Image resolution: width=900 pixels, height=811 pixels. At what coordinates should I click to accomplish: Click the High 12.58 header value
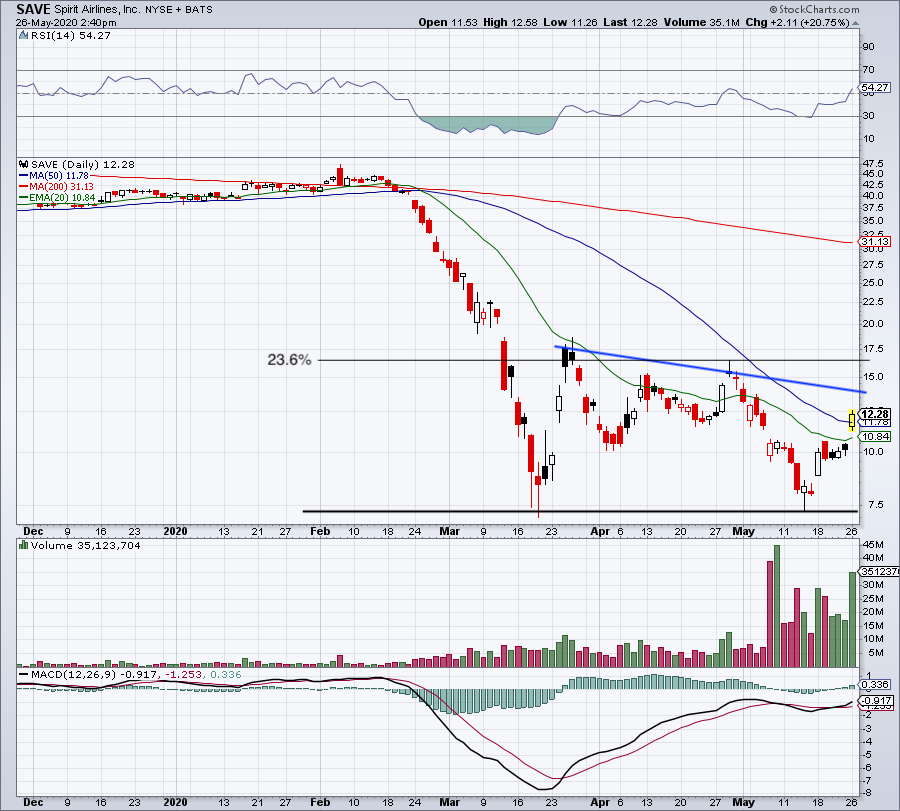click(x=510, y=22)
